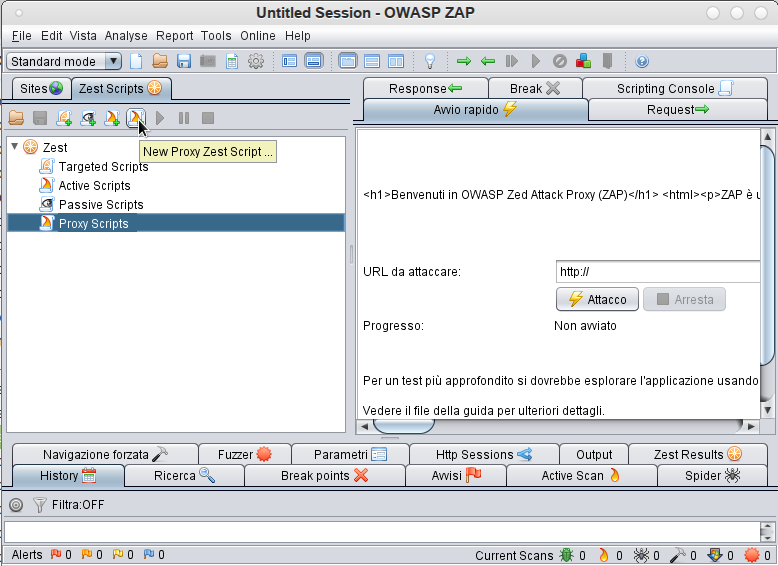Image resolution: width=778 pixels, height=566 pixels.
Task: Click the light bulb tips icon
Action: click(x=430, y=62)
